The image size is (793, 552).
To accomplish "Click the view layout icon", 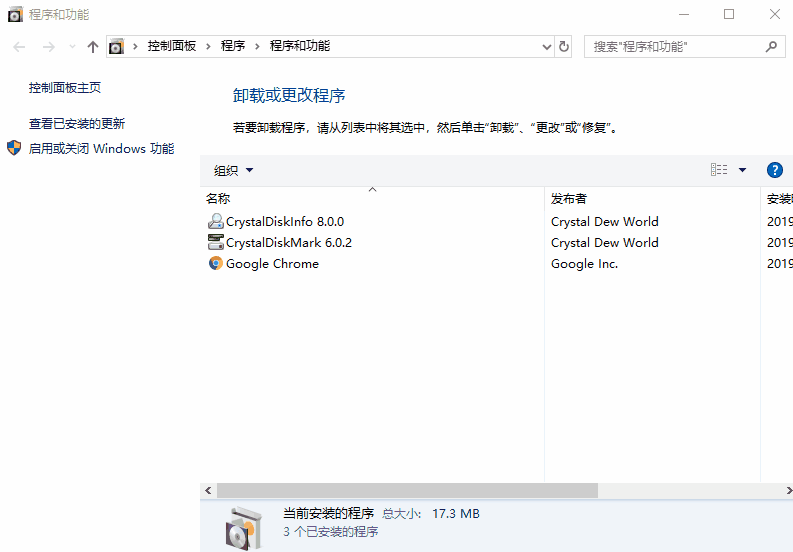I will pos(719,170).
